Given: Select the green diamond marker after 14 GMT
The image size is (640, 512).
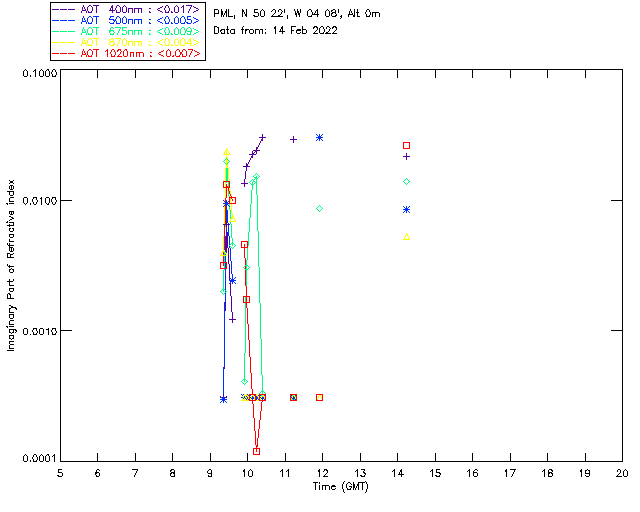Looking at the screenshot, I should coord(407,182).
